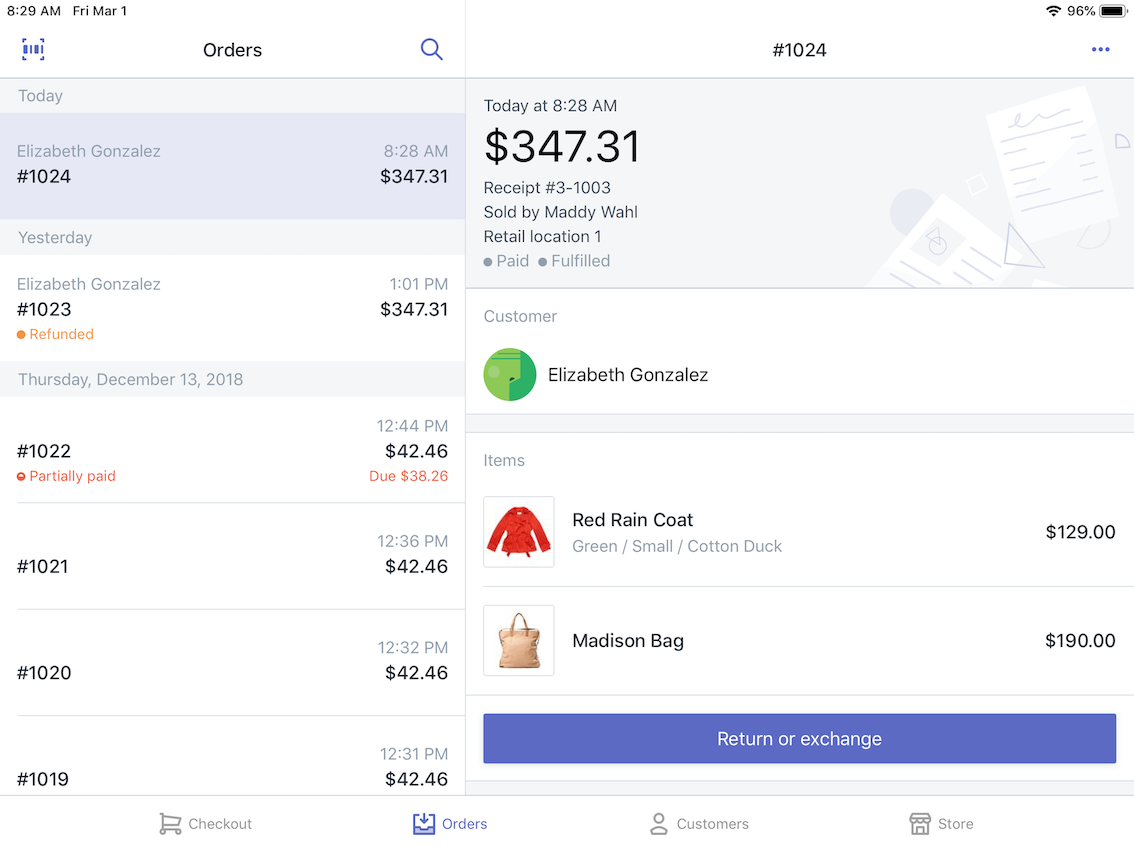Check Wi-Fi status icon in status bar
The image size is (1134, 851).
[1053, 11]
